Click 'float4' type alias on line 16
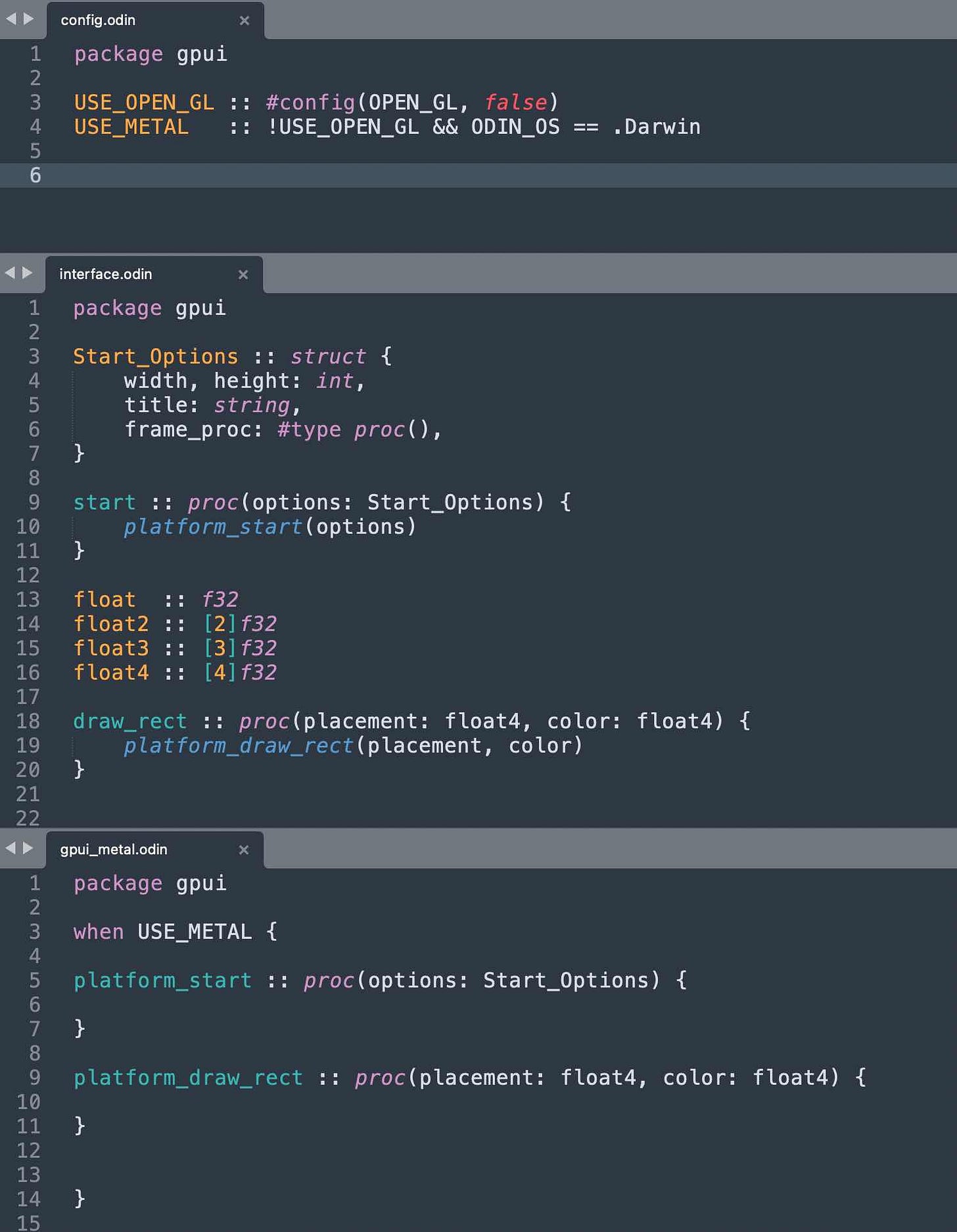This screenshot has width=957, height=1232. coord(110,673)
